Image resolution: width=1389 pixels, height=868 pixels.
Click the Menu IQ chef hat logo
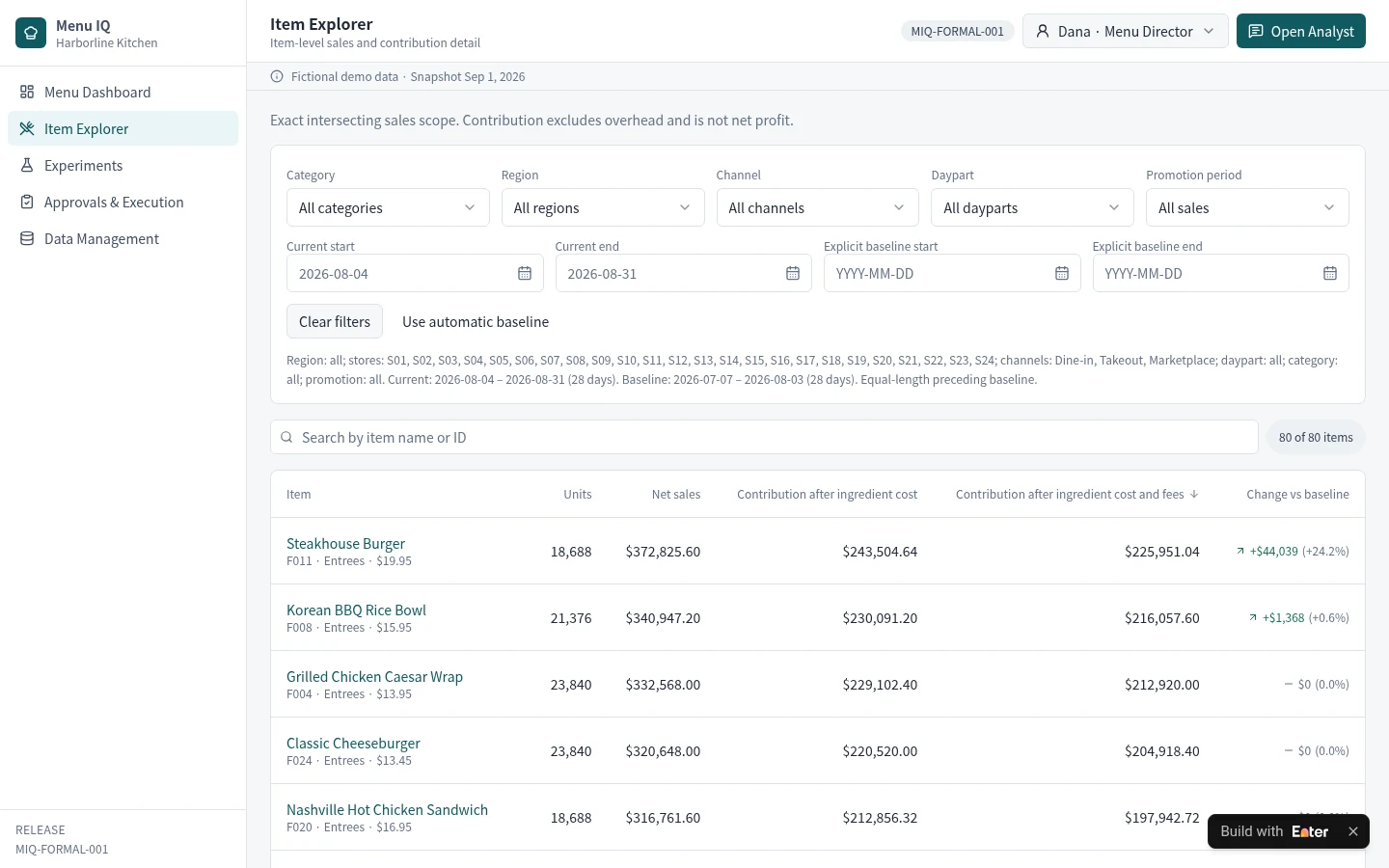click(x=31, y=33)
